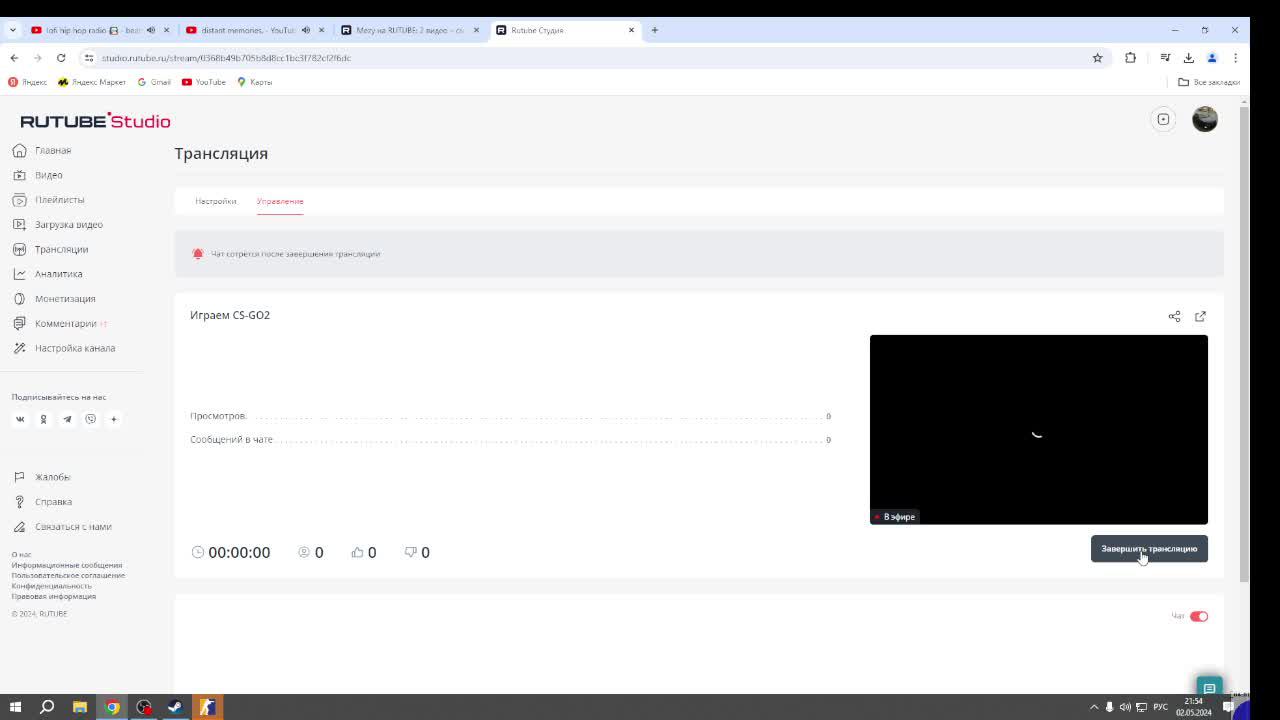Click the VK social icon
Viewport: 1280px width, 720px height.
click(x=20, y=419)
